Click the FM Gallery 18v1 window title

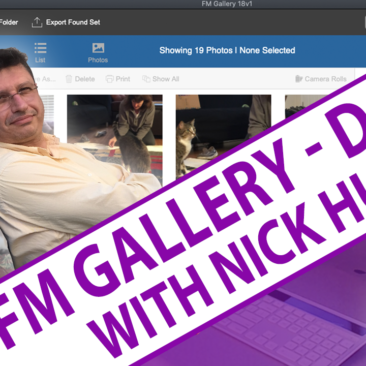227,4
